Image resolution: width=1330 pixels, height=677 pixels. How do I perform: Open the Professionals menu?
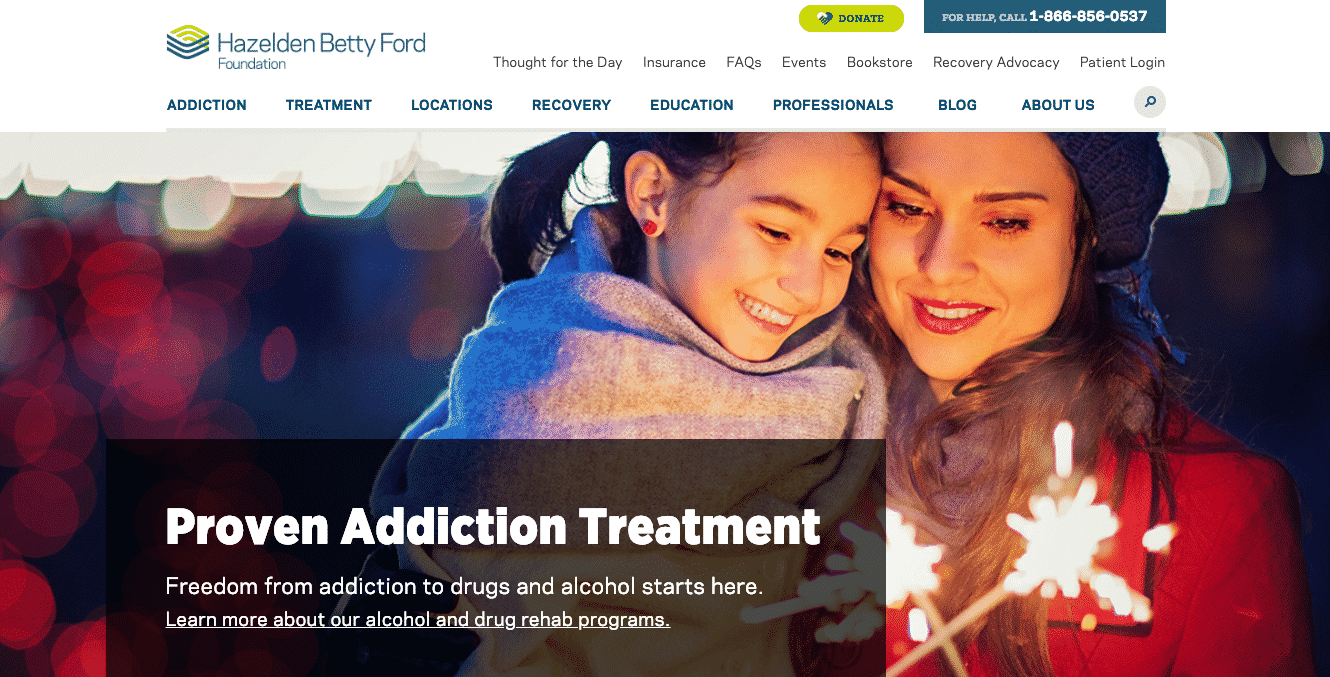[x=833, y=105]
